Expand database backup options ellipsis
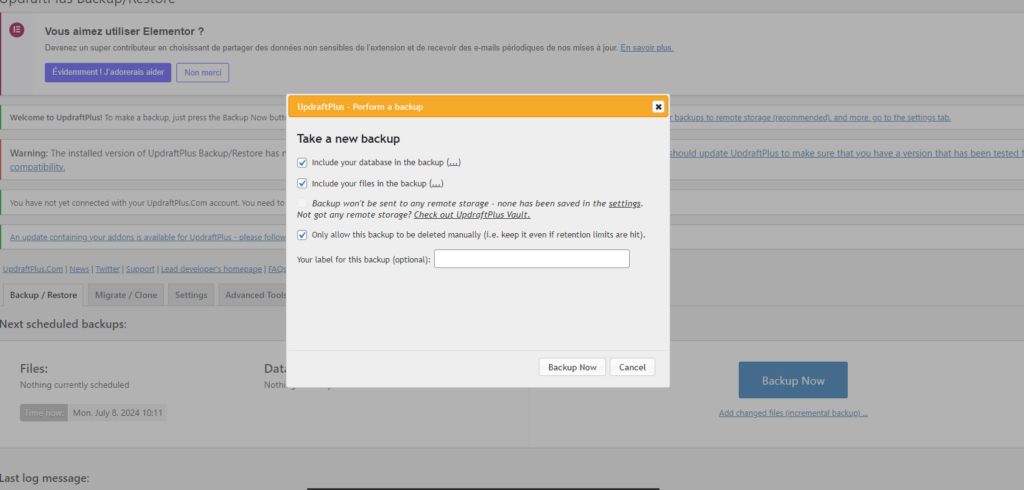The height and width of the screenshot is (490, 1024). pyautogui.click(x=453, y=162)
